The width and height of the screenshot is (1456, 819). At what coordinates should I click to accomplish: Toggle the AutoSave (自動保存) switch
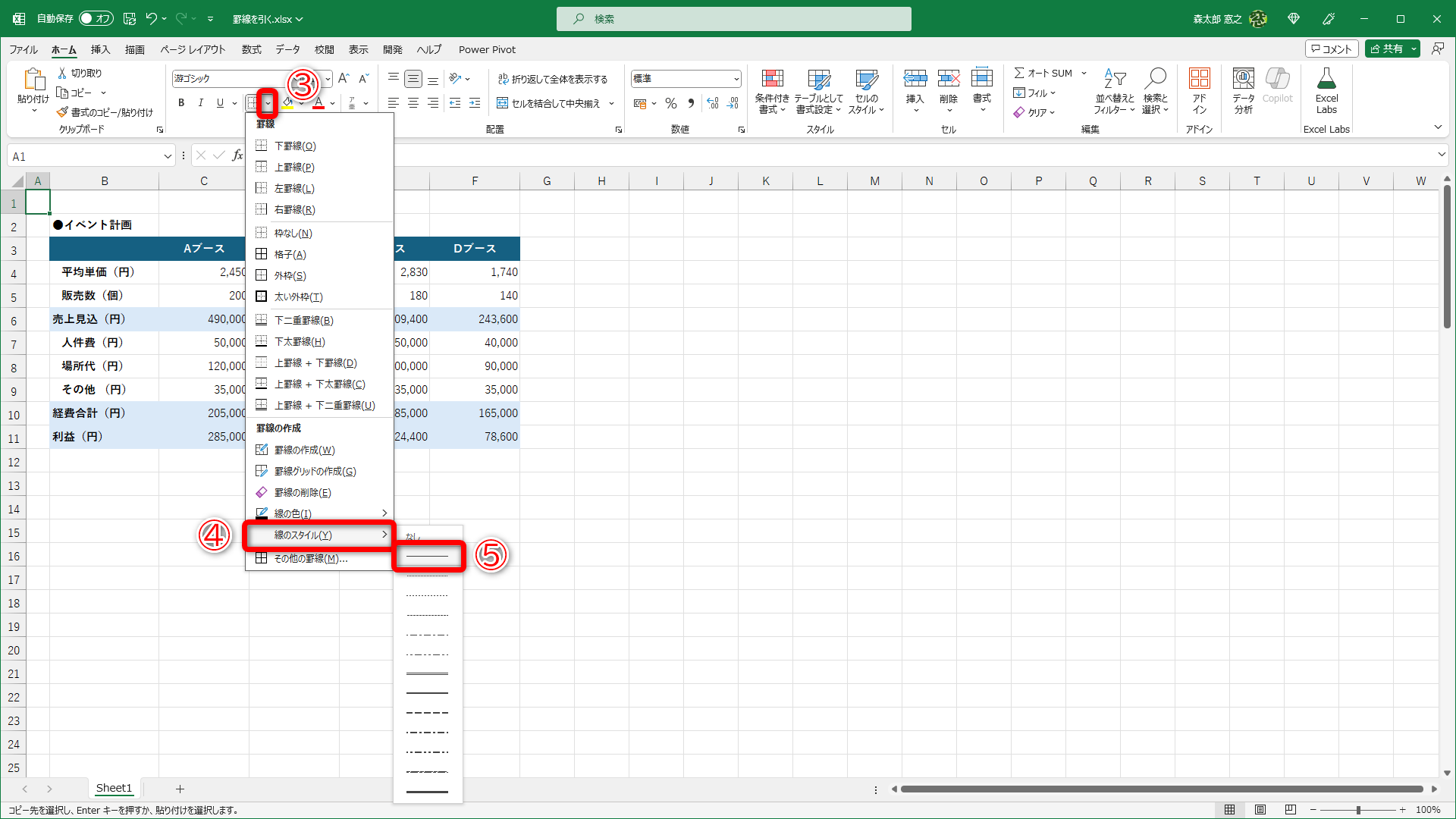96,18
